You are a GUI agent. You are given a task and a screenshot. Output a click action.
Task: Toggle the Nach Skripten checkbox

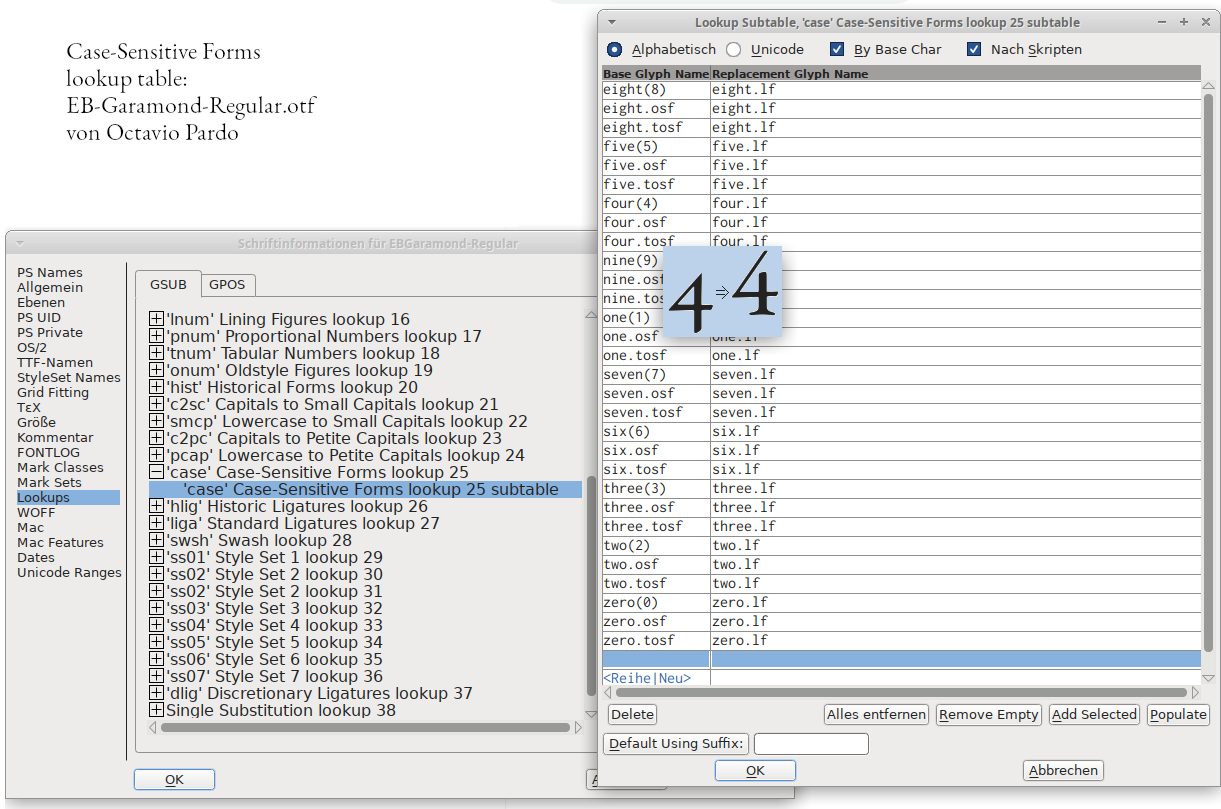coord(974,49)
